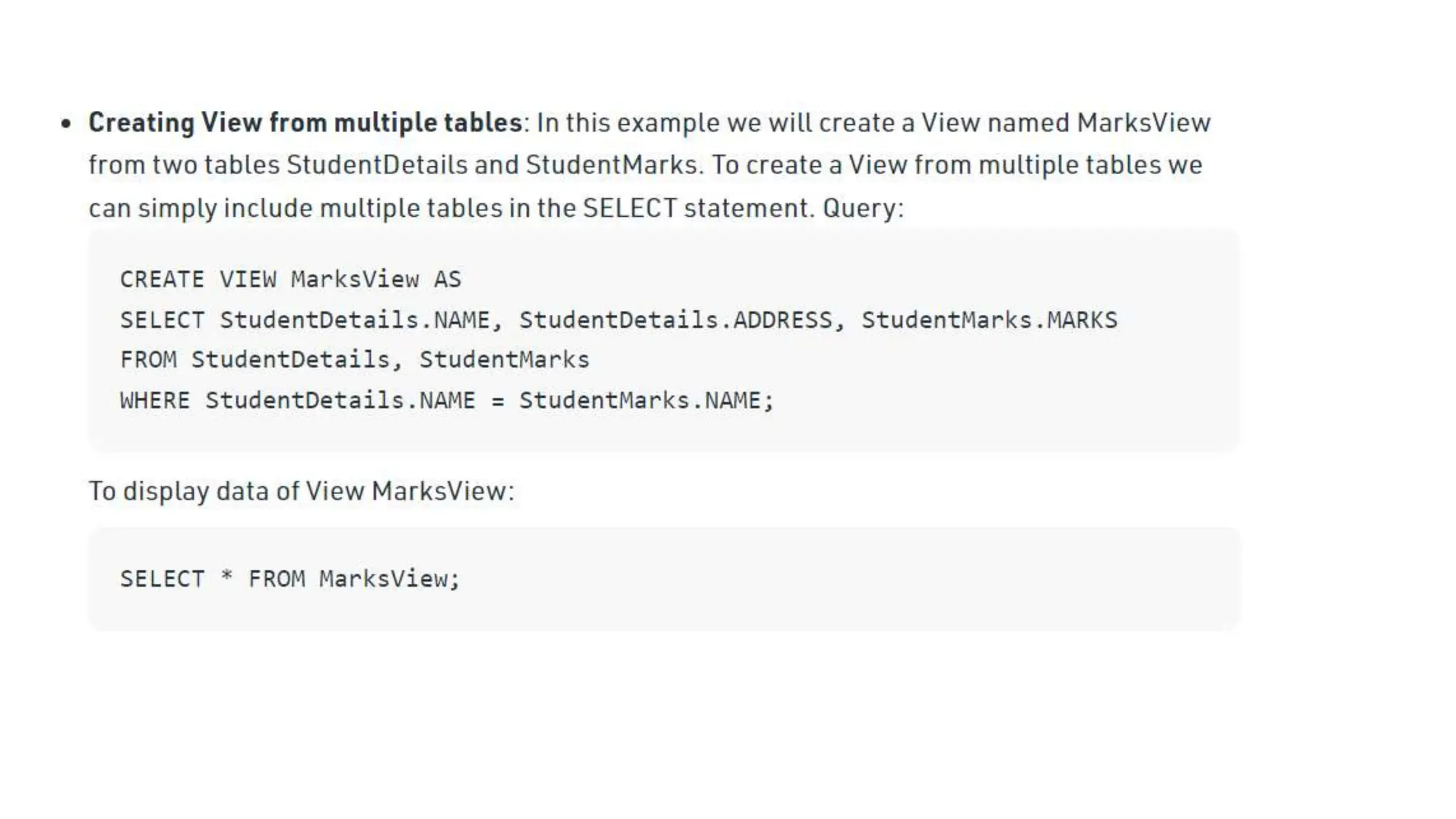This screenshot has width=1456, height=819.
Task: Click the bullet point before Creating View
Action: point(66,124)
